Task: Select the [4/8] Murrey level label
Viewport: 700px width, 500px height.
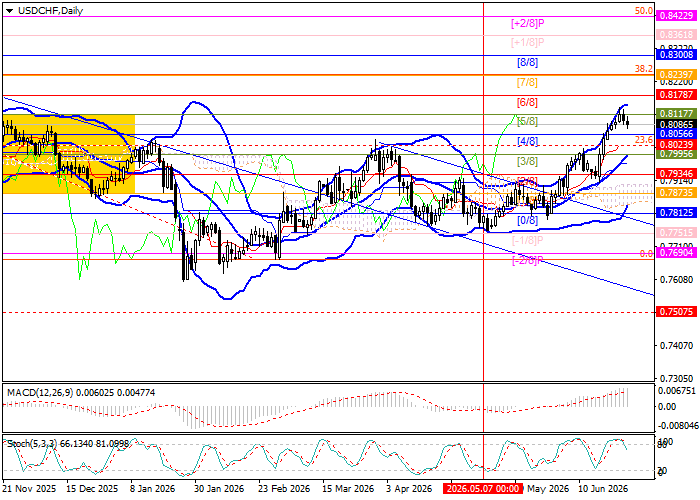Action: (527, 142)
